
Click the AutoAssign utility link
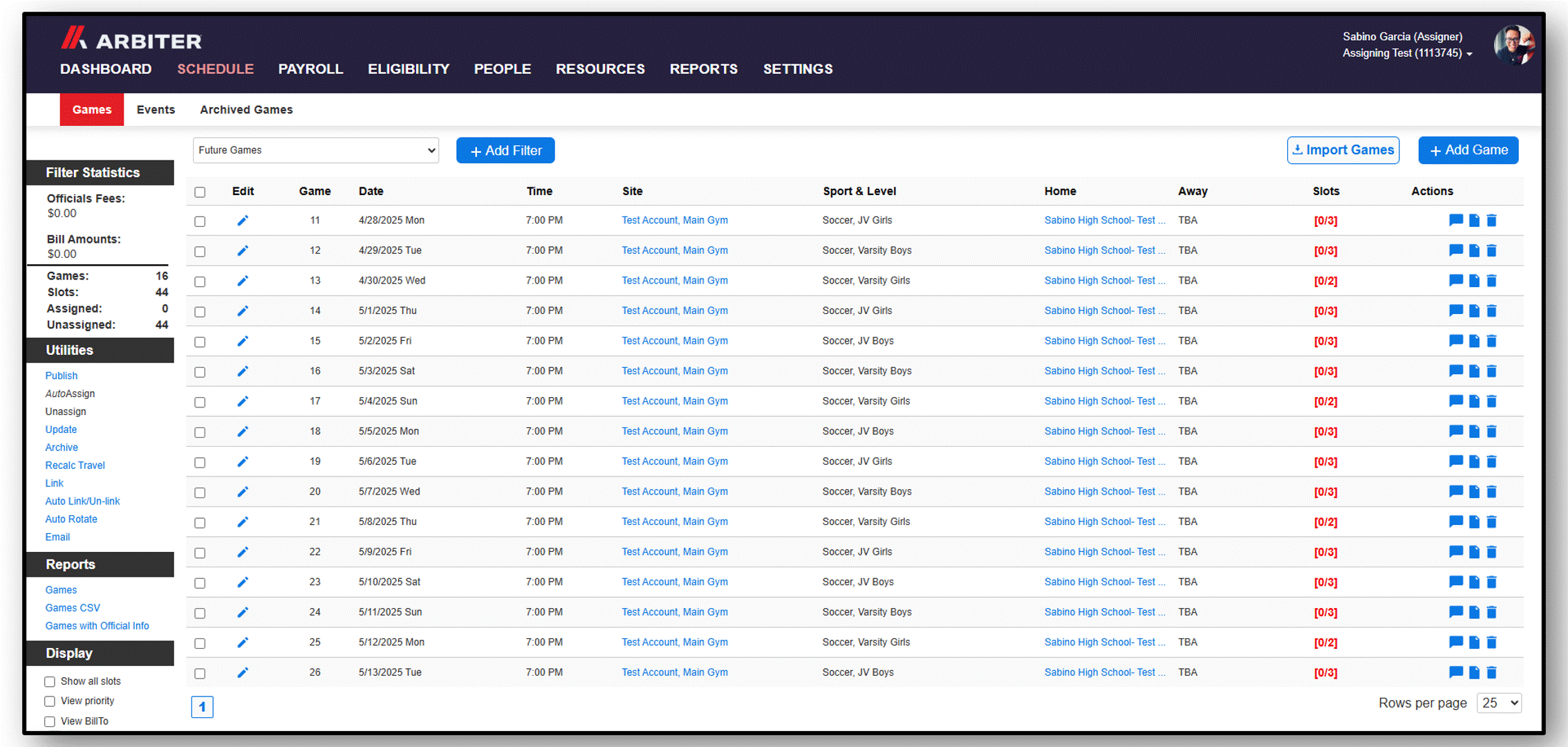pos(70,394)
